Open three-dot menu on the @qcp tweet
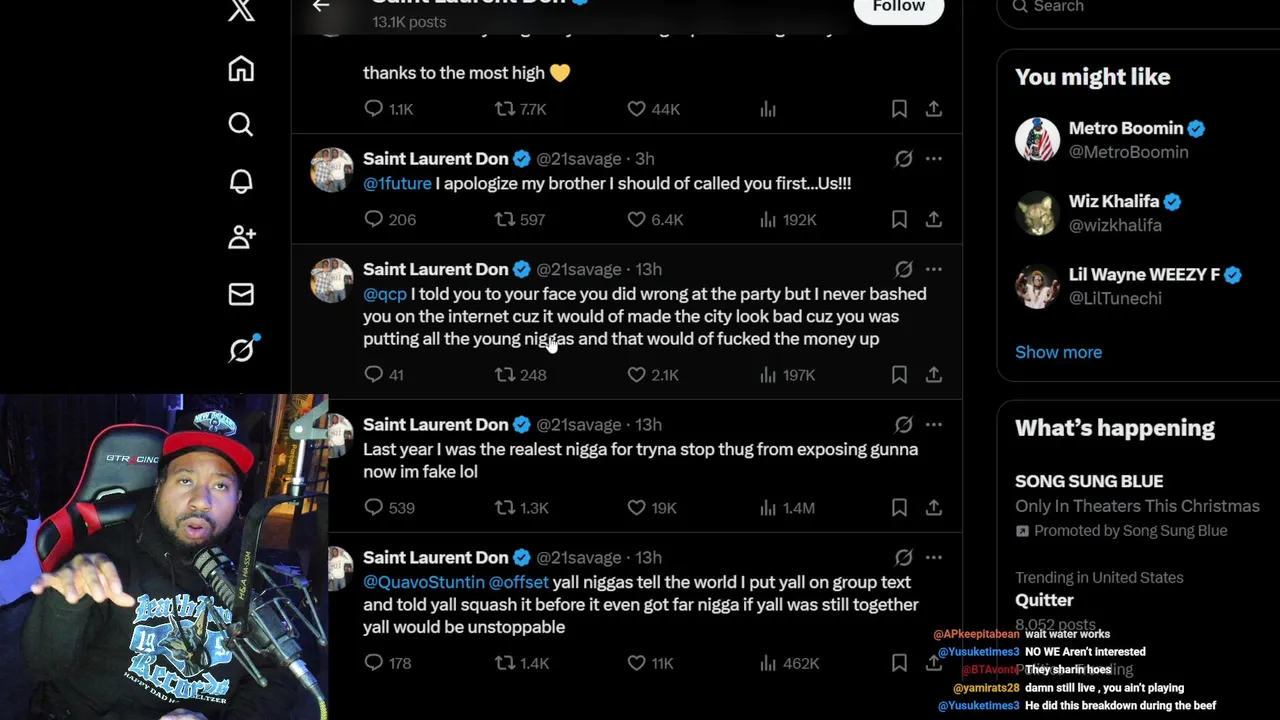The height and width of the screenshot is (720, 1280). pyautogui.click(x=933, y=269)
